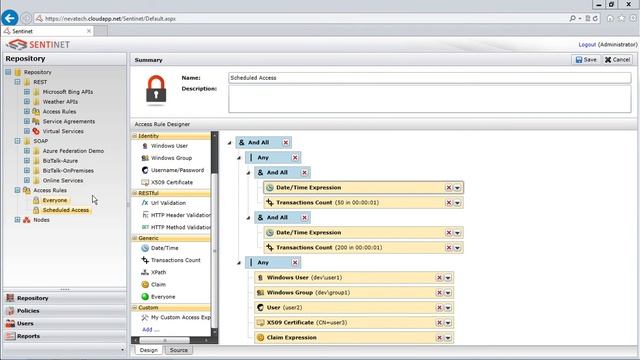
Task: Click the address bar search icon
Action: [x=572, y=18]
